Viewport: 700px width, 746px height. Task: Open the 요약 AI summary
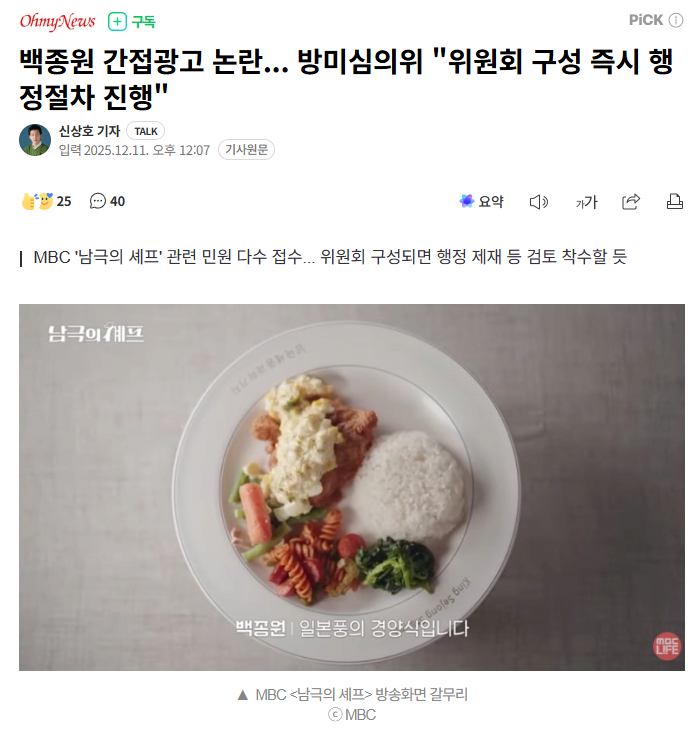482,202
